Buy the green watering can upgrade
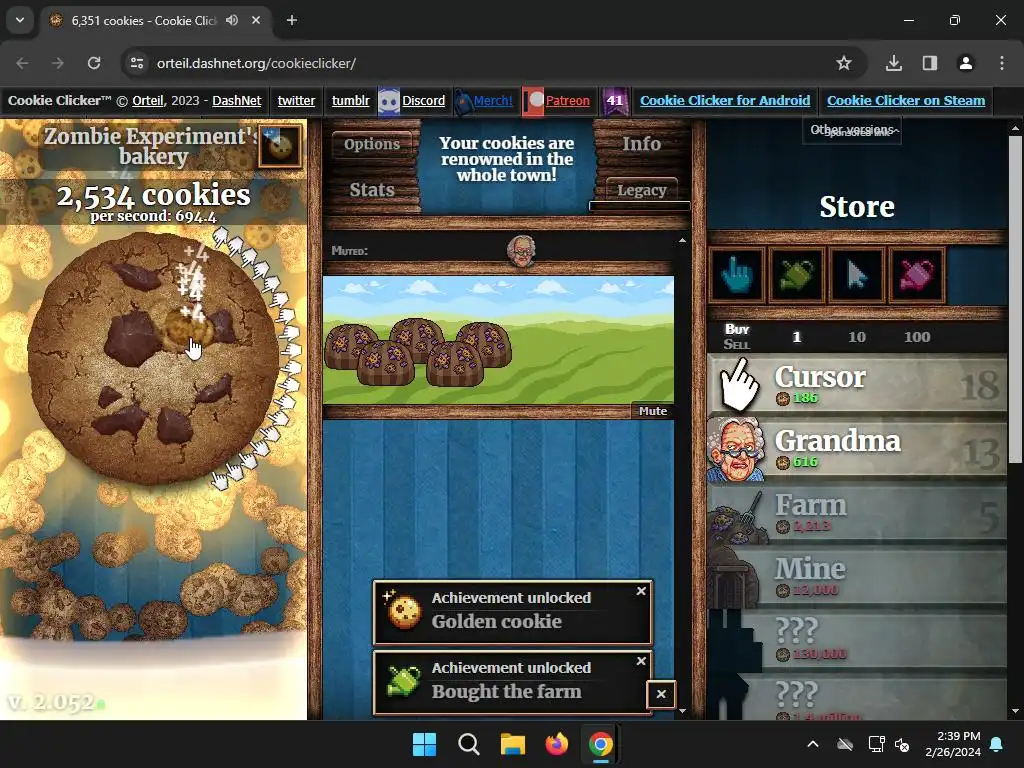This screenshot has height=768, width=1024. coord(797,275)
